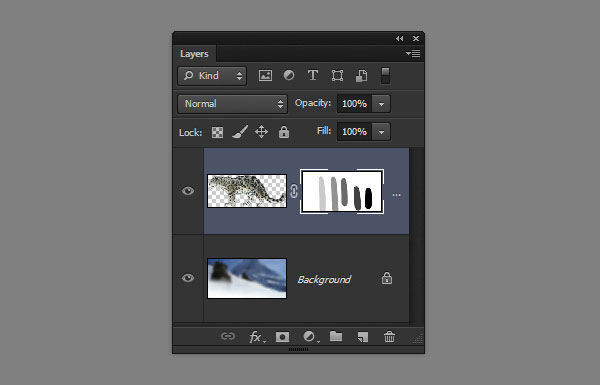Viewport: 600px width, 385px height.
Task: Filter layers by type layers icon
Action: pos(313,75)
